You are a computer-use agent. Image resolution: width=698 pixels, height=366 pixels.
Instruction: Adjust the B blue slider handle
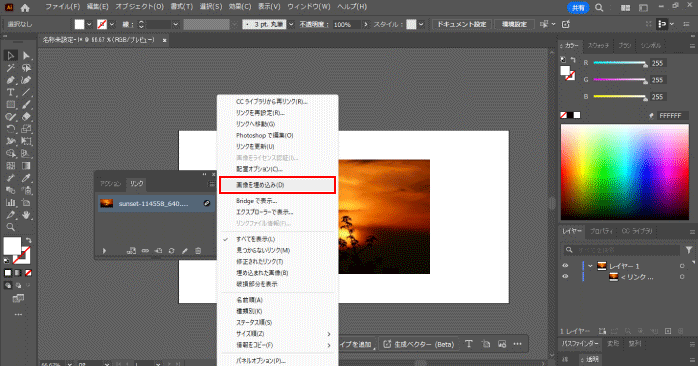coord(645,98)
